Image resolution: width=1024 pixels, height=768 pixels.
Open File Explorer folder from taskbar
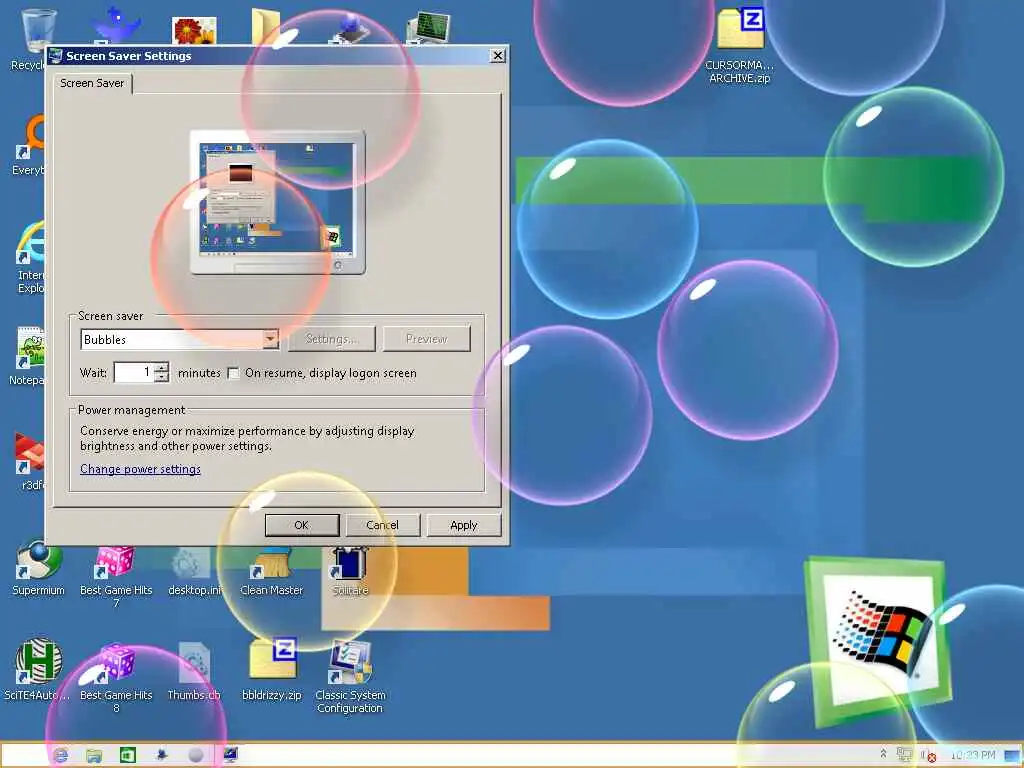(94, 755)
